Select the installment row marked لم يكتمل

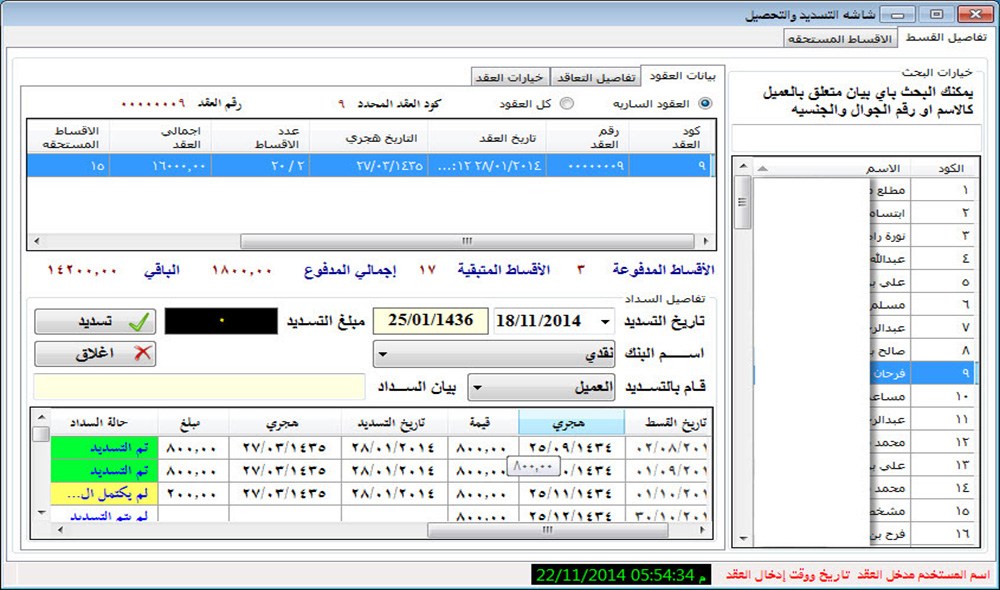click(x=110, y=493)
